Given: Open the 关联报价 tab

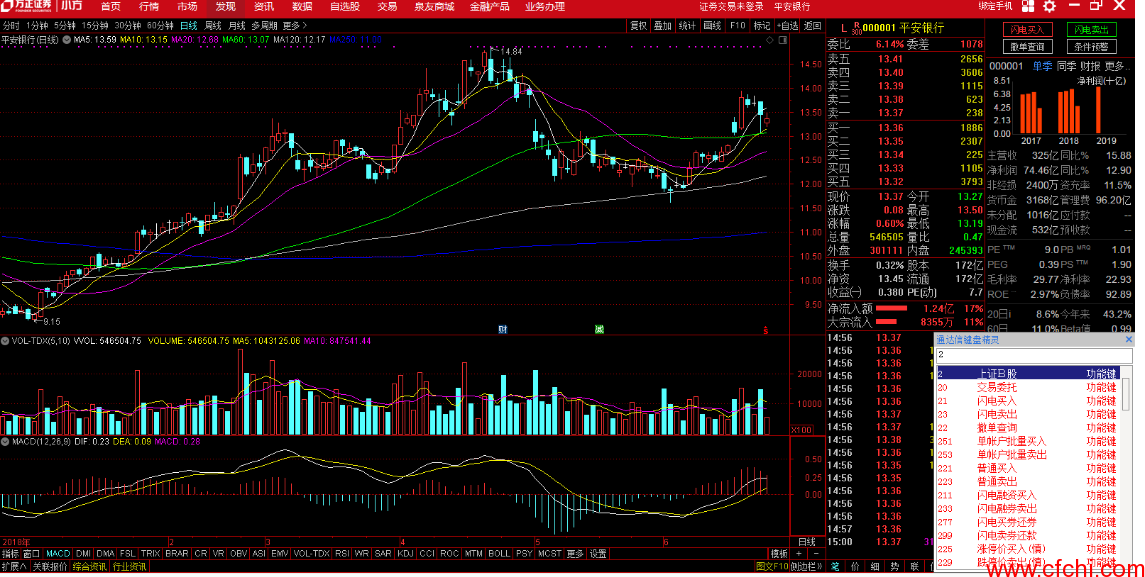Looking at the screenshot, I should point(50,567).
